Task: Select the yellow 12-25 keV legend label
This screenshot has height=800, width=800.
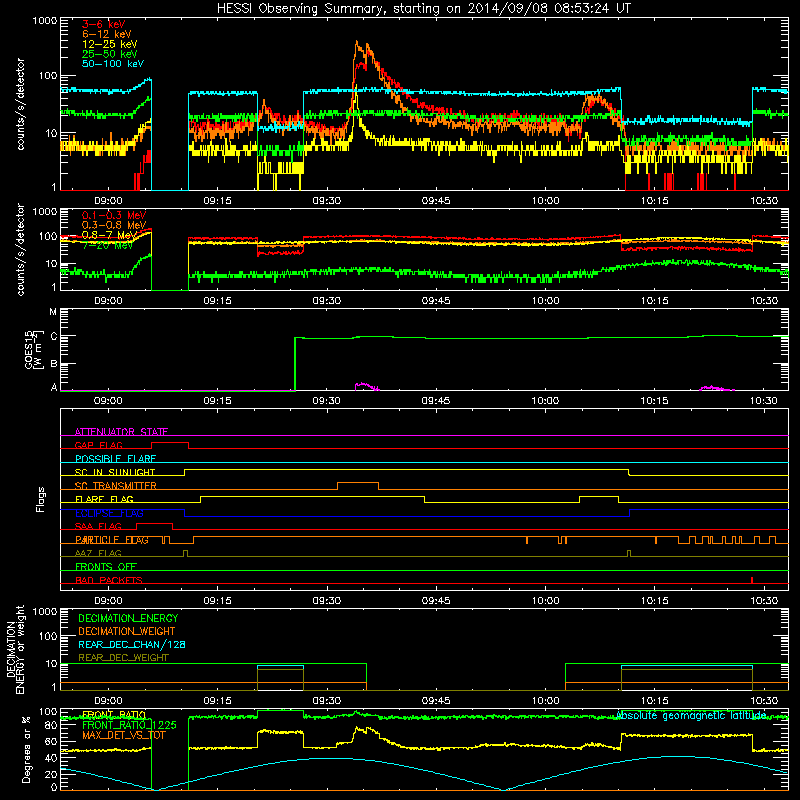Action: pyautogui.click(x=110, y=44)
